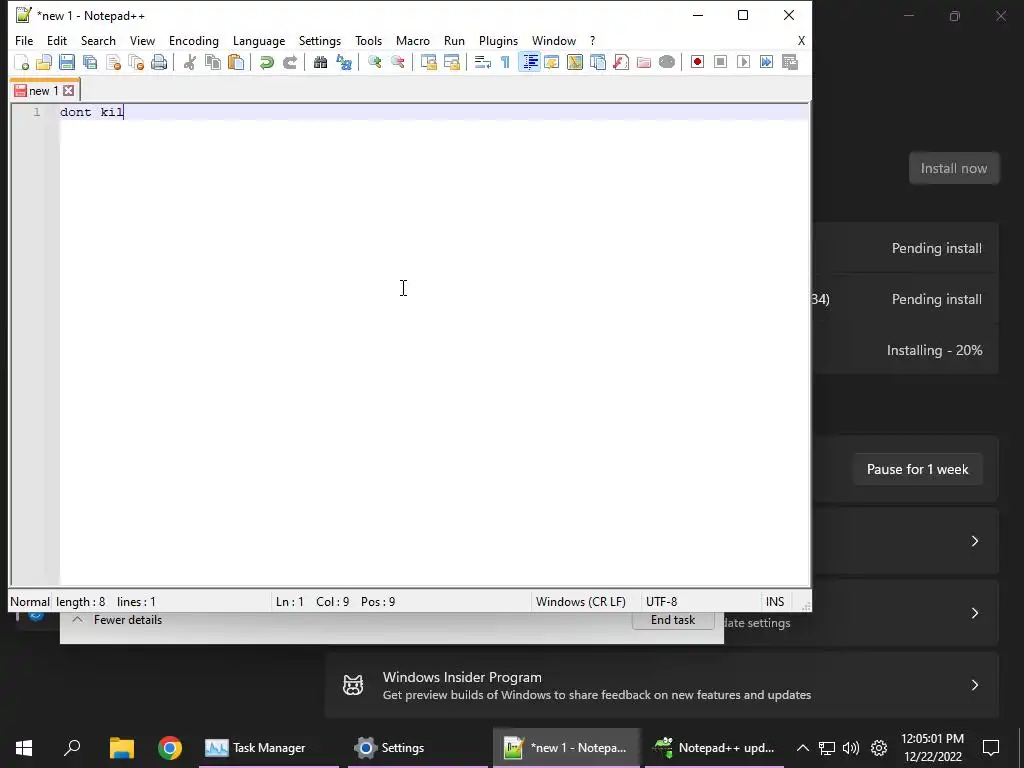
Task: Cut selection with the scissors icon
Action: click(190, 62)
